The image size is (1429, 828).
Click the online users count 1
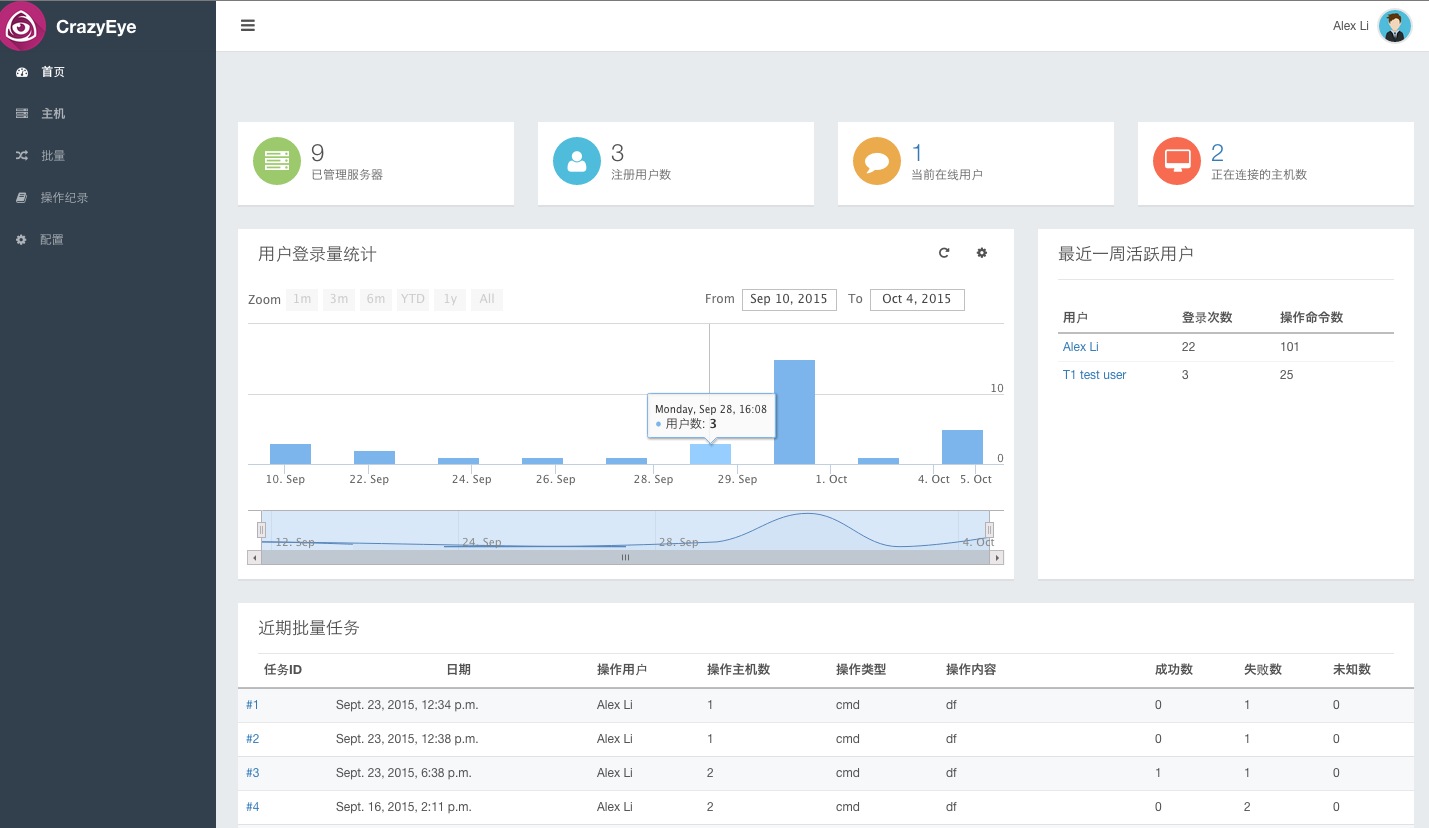(x=917, y=153)
